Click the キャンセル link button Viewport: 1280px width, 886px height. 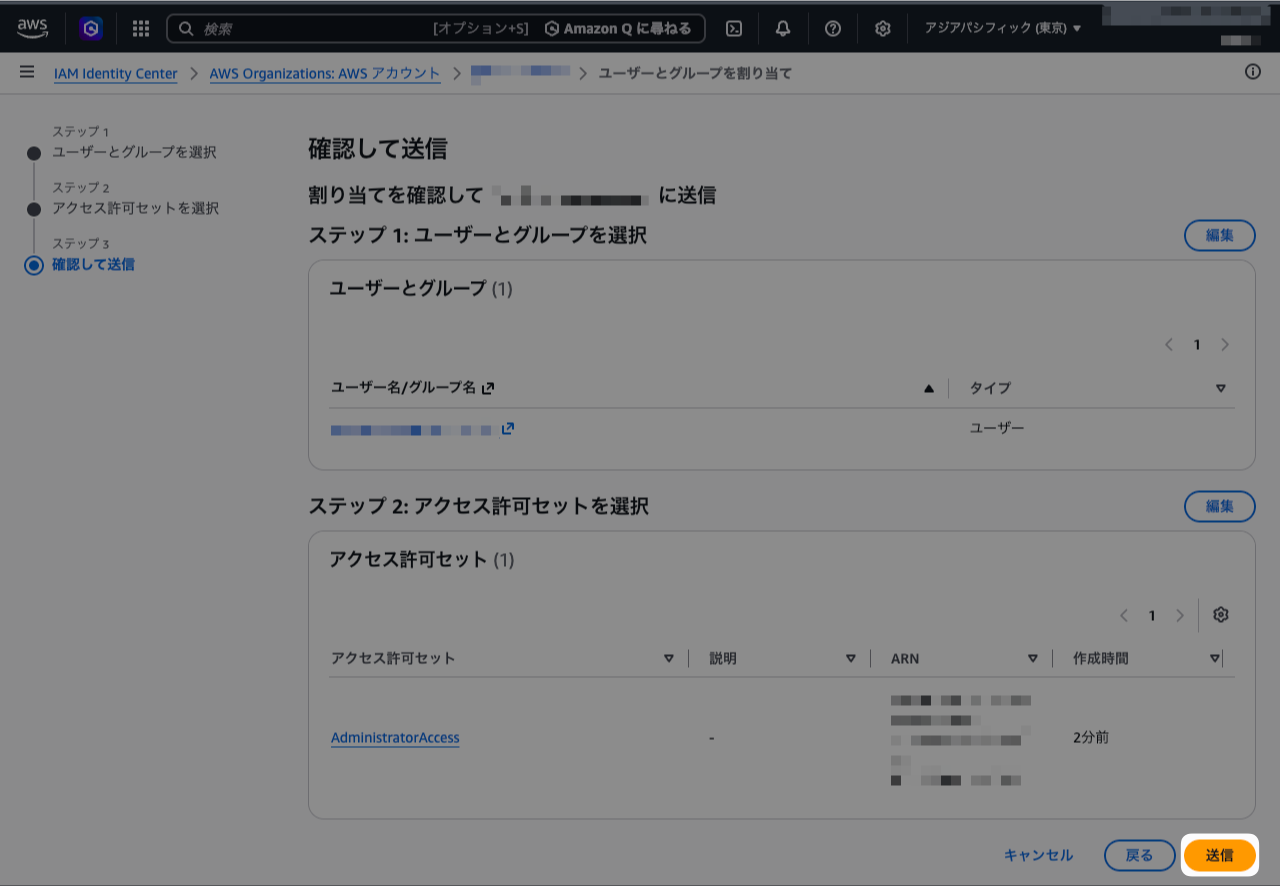click(1038, 855)
